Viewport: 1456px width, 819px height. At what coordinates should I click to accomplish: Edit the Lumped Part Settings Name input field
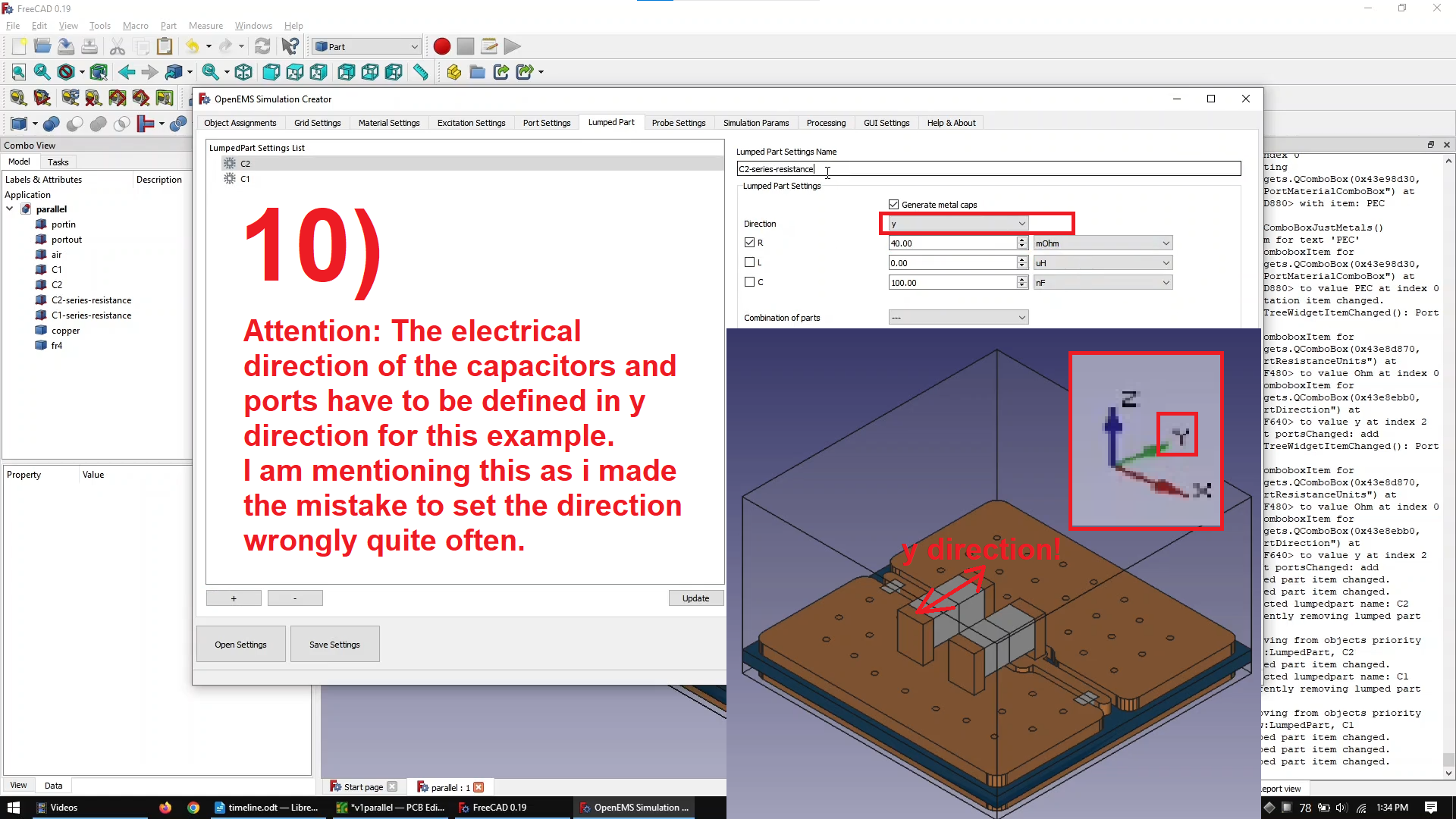(x=987, y=168)
